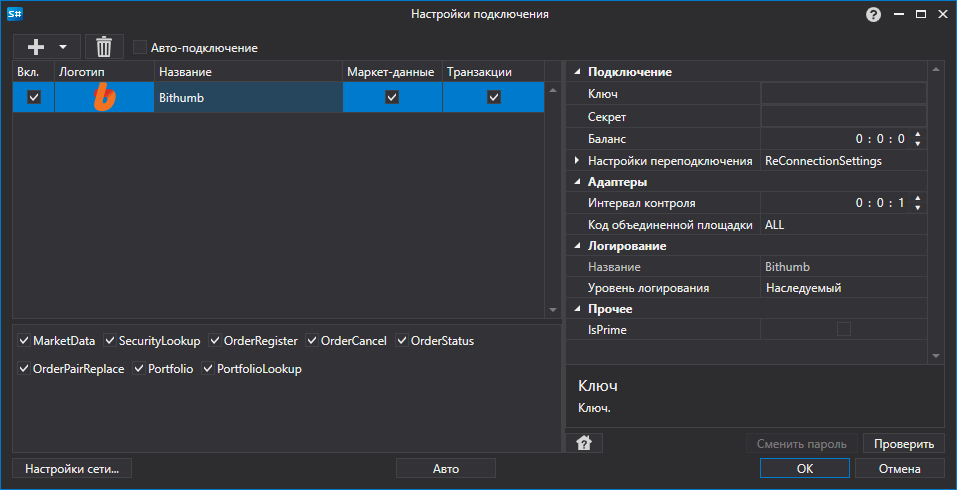Click the S# application logo icon

pyautogui.click(x=14, y=13)
